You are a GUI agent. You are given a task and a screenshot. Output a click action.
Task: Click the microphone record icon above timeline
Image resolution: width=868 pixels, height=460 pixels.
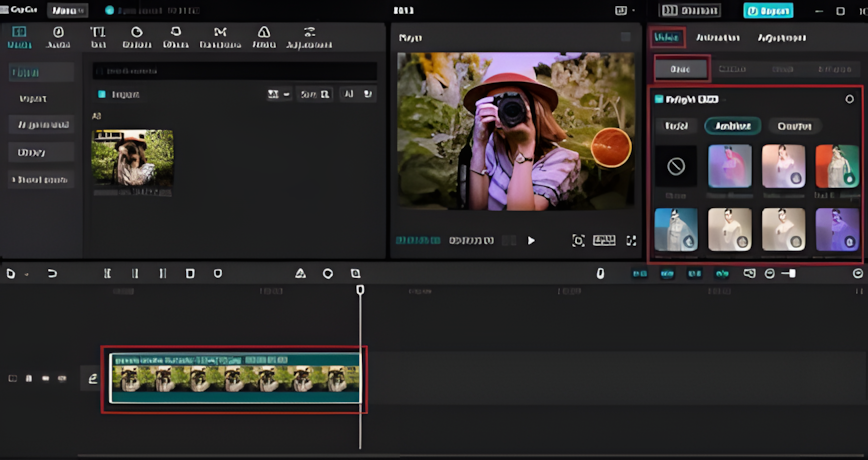(x=600, y=273)
